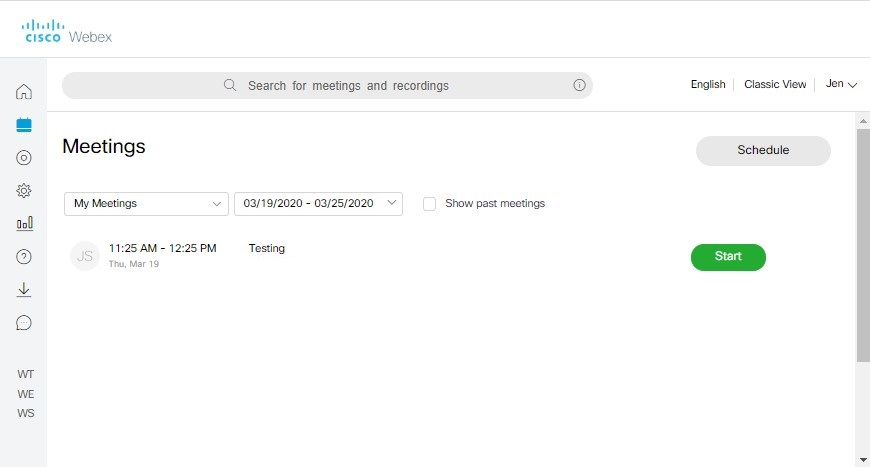Open Support help icon in sidebar
Screen dimensions: 870x467
tap(24, 256)
